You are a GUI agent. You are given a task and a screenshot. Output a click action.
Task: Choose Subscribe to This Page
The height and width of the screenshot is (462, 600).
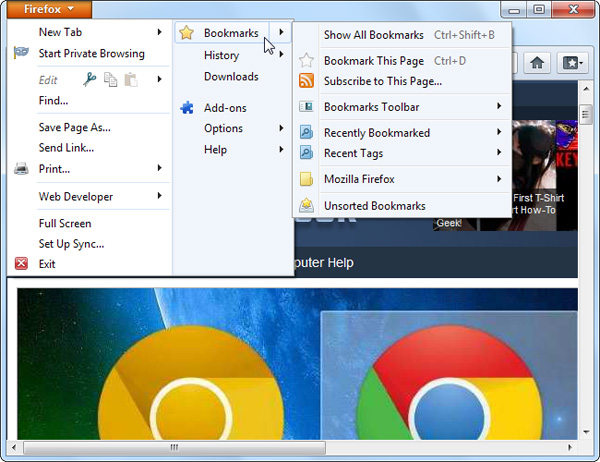[x=403, y=81]
